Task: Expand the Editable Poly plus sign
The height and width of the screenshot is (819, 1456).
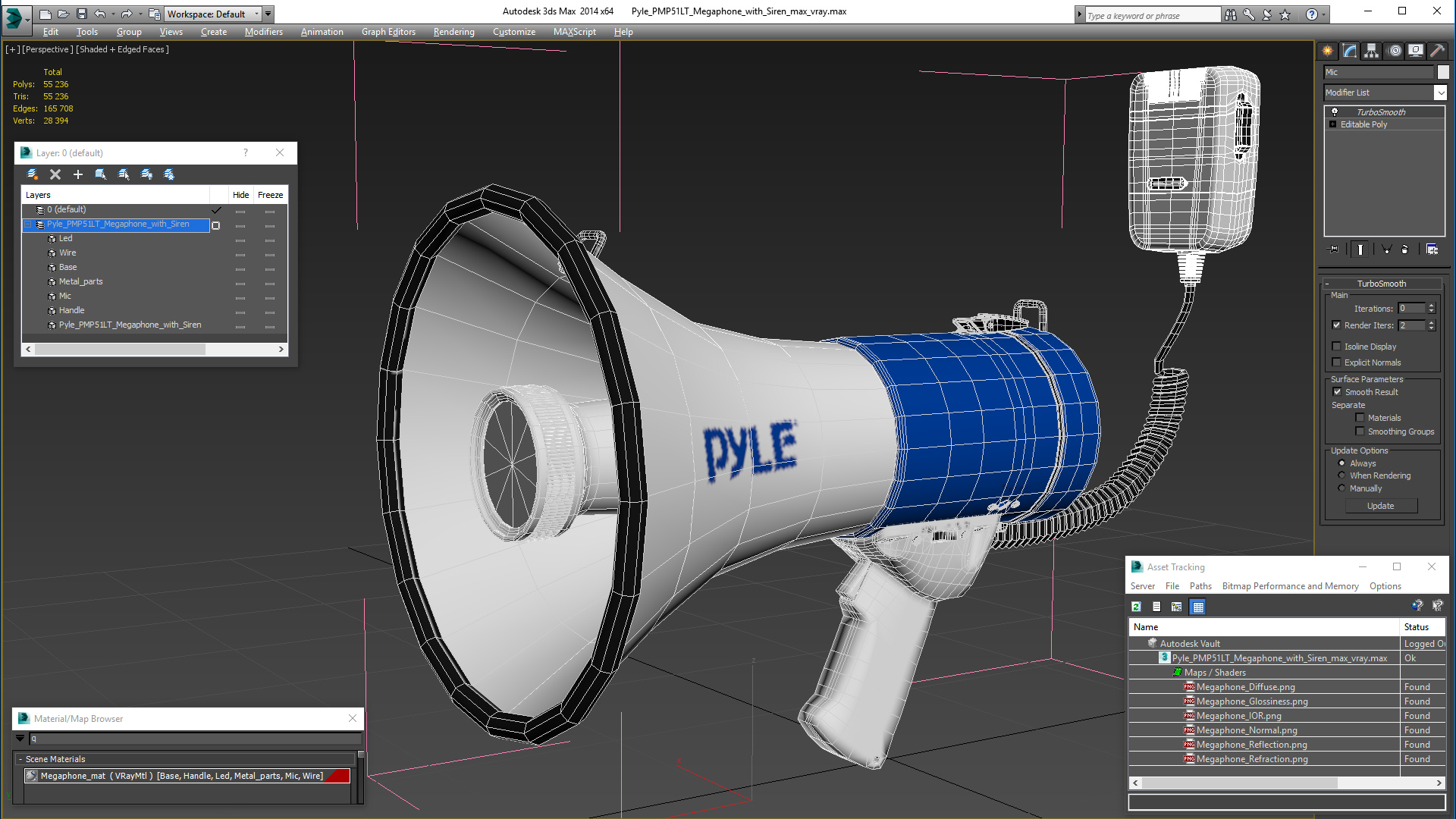Action: pos(1333,124)
